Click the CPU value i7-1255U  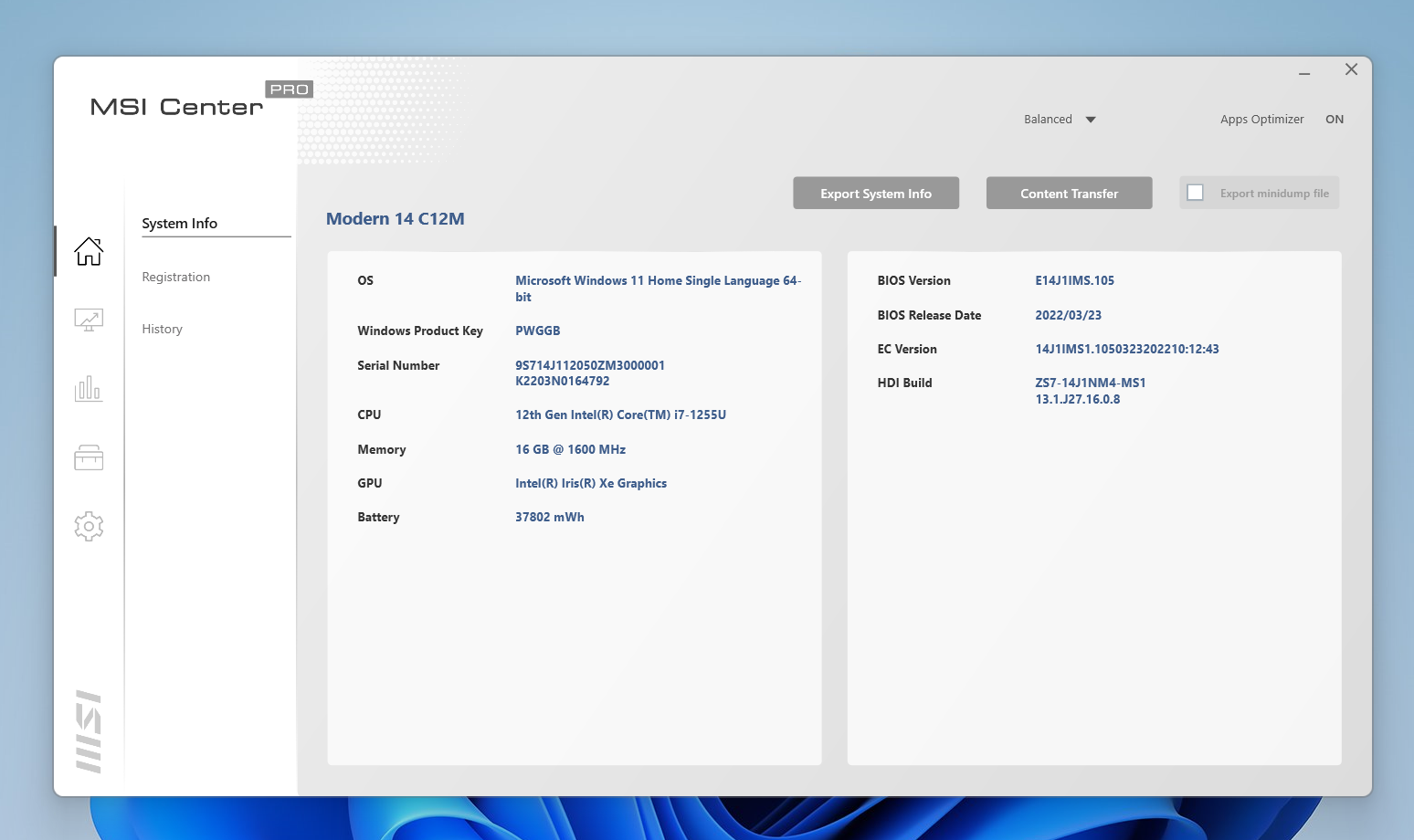[x=621, y=415]
